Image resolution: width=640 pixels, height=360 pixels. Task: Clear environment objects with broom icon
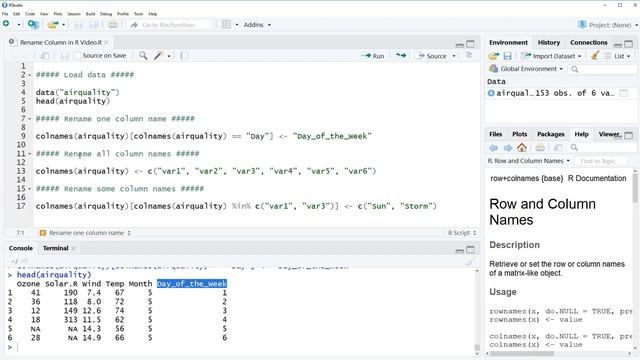(x=595, y=56)
